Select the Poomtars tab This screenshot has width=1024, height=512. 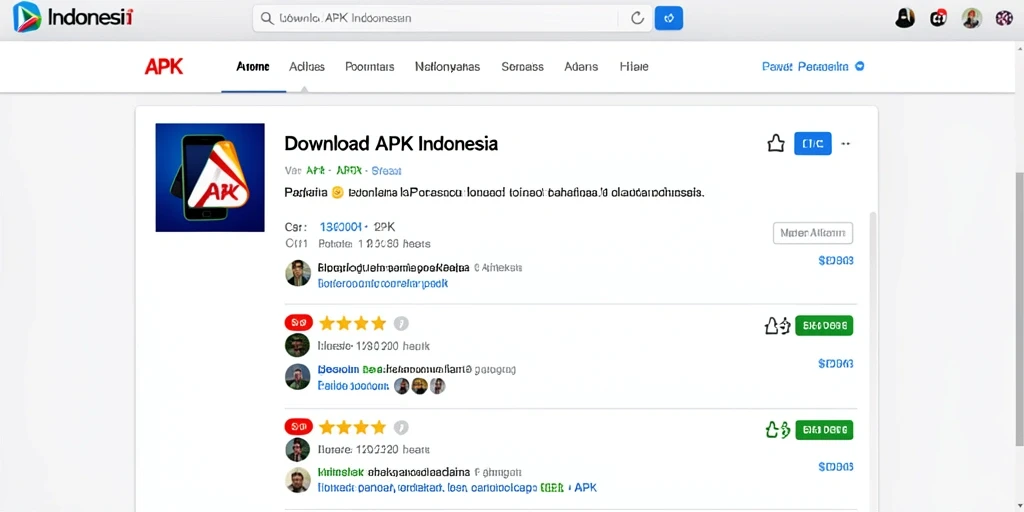pyautogui.click(x=370, y=67)
